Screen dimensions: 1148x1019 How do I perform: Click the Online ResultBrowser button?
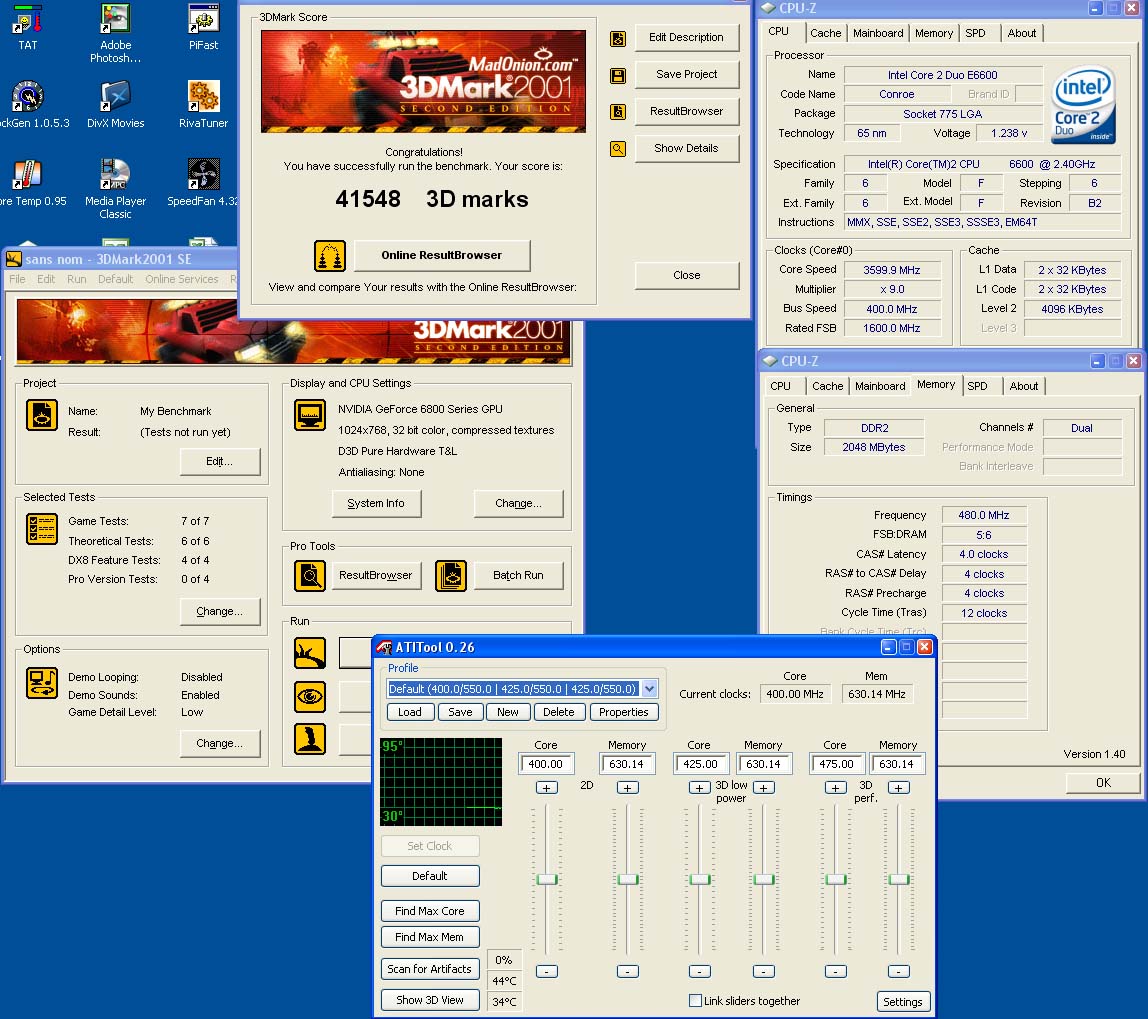click(441, 255)
